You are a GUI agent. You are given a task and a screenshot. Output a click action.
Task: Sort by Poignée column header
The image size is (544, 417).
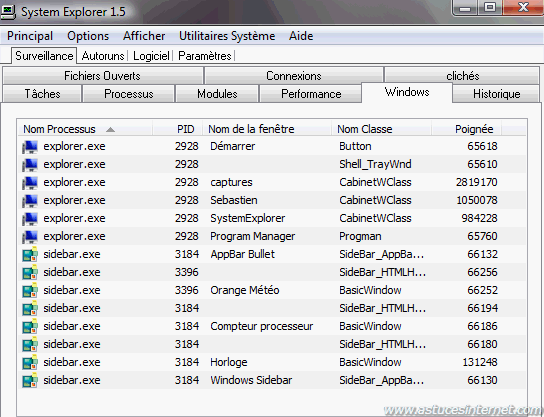[467, 129]
